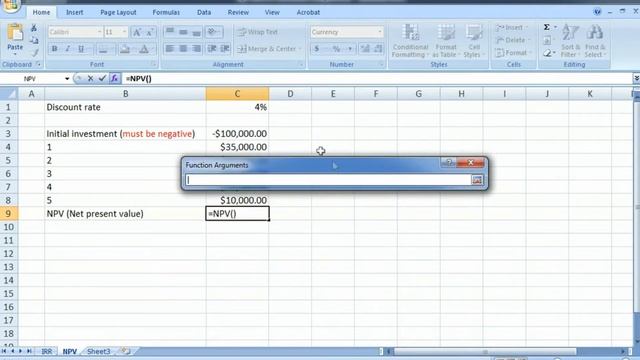The image size is (640, 360).
Task: Toggle Italic formatting
Action: [x=67, y=49]
